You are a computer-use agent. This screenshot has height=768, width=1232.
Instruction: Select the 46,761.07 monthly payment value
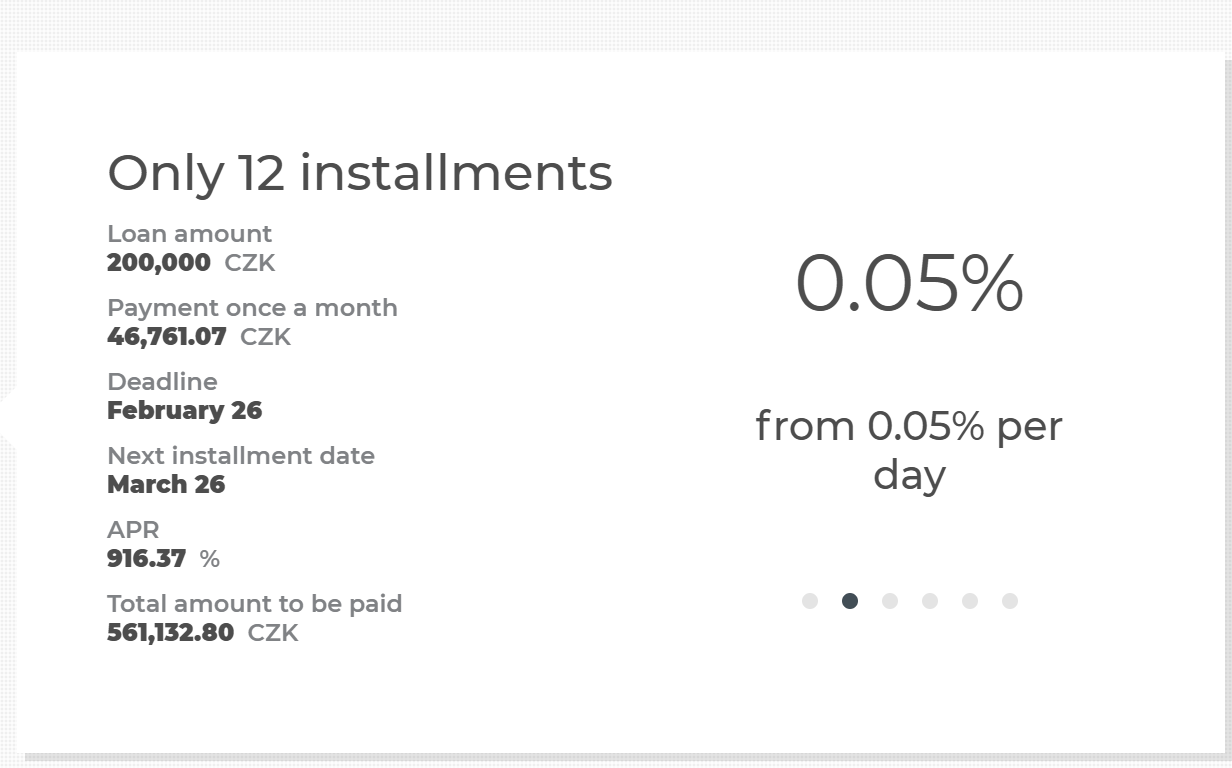coord(167,337)
